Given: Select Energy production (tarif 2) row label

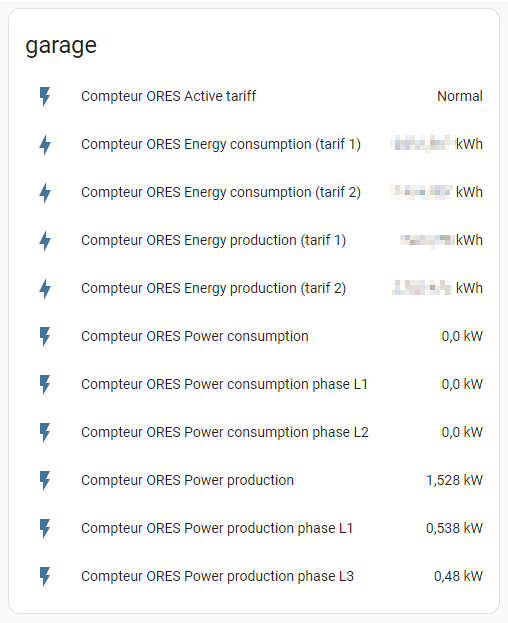Looking at the screenshot, I should coord(213,288).
